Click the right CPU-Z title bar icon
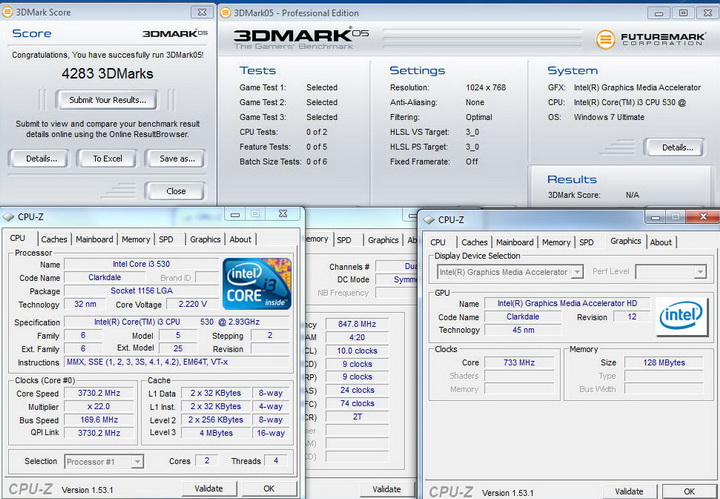The image size is (720, 499). (429, 220)
